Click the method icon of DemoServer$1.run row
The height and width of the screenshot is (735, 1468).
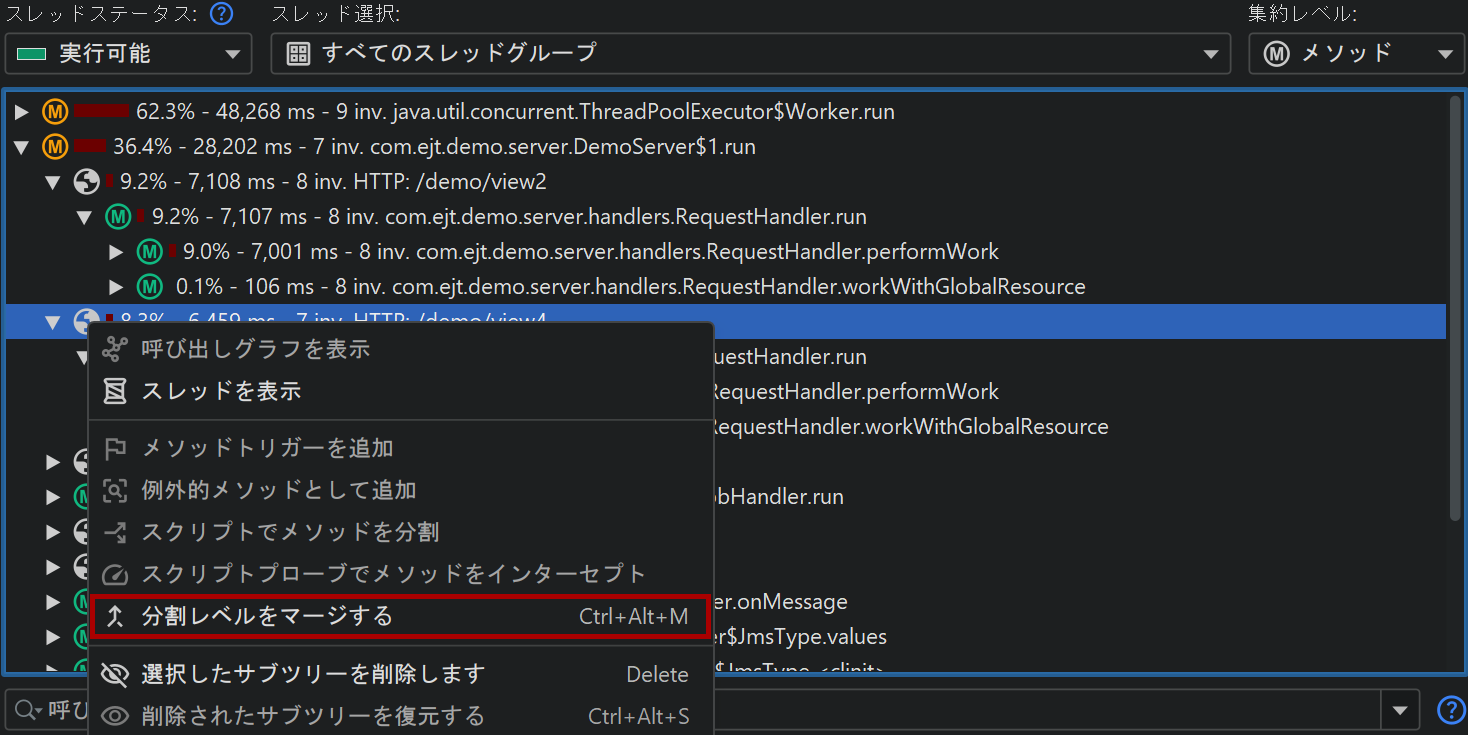click(54, 147)
